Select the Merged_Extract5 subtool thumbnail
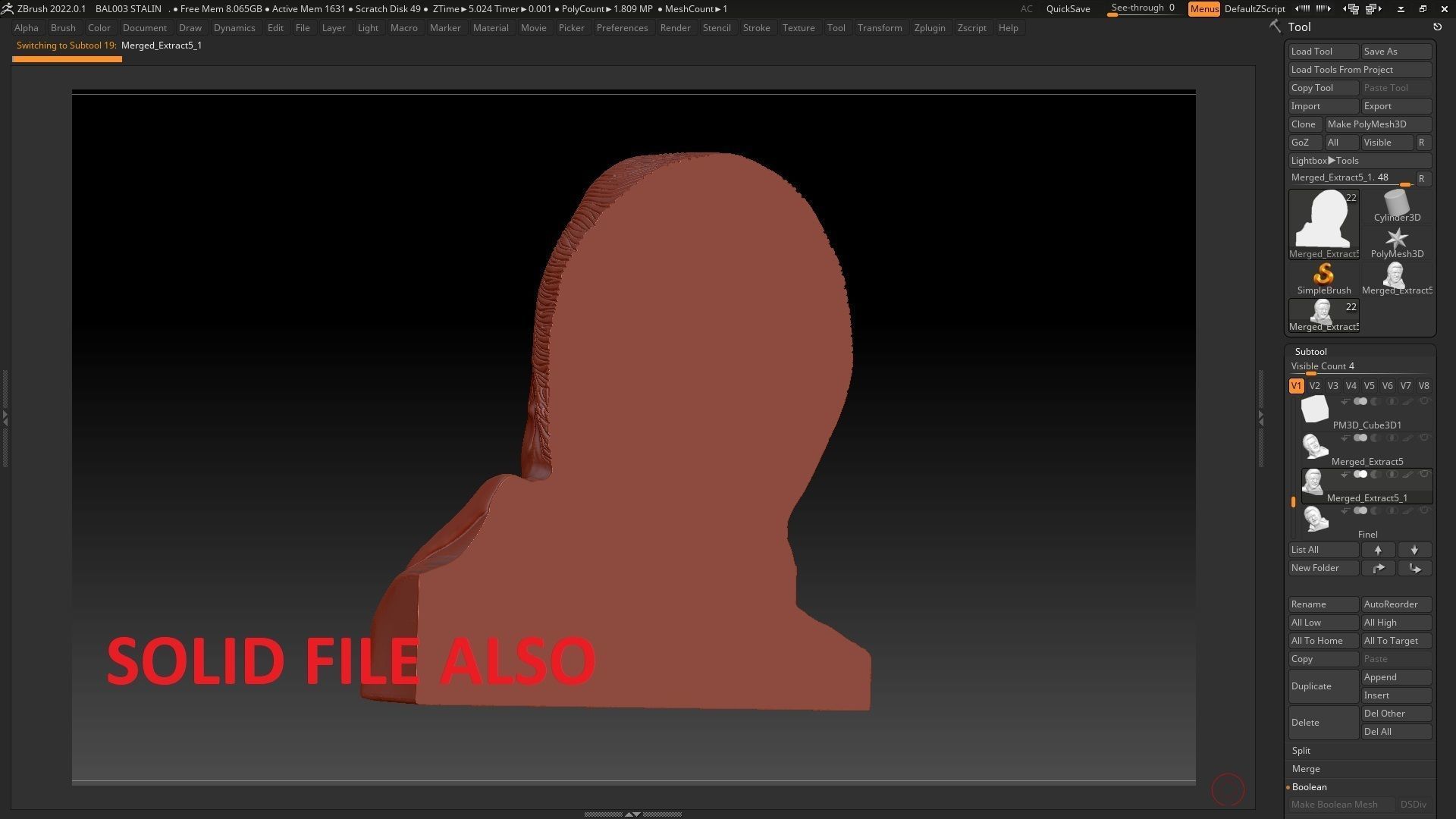Viewport: 1456px width, 819px height. coord(1315,447)
